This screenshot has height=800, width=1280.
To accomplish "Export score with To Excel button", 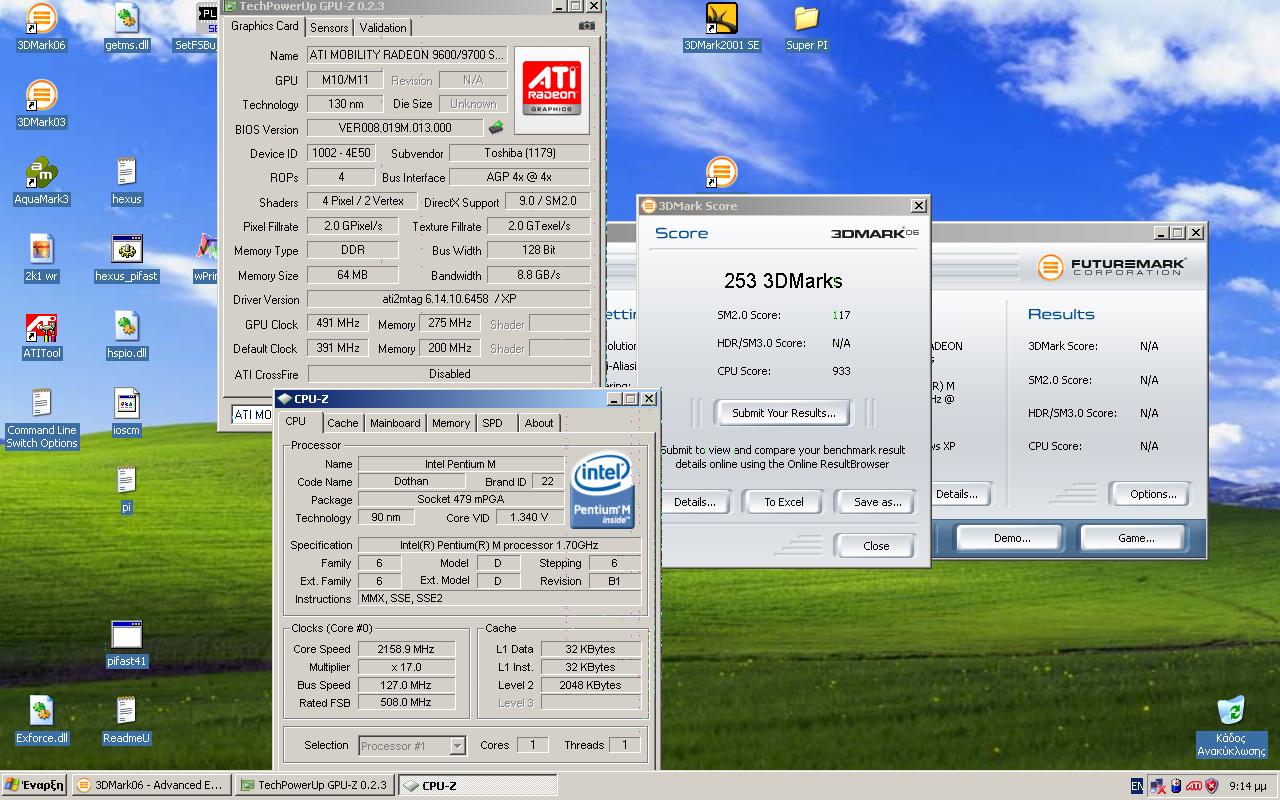I will pyautogui.click(x=784, y=502).
